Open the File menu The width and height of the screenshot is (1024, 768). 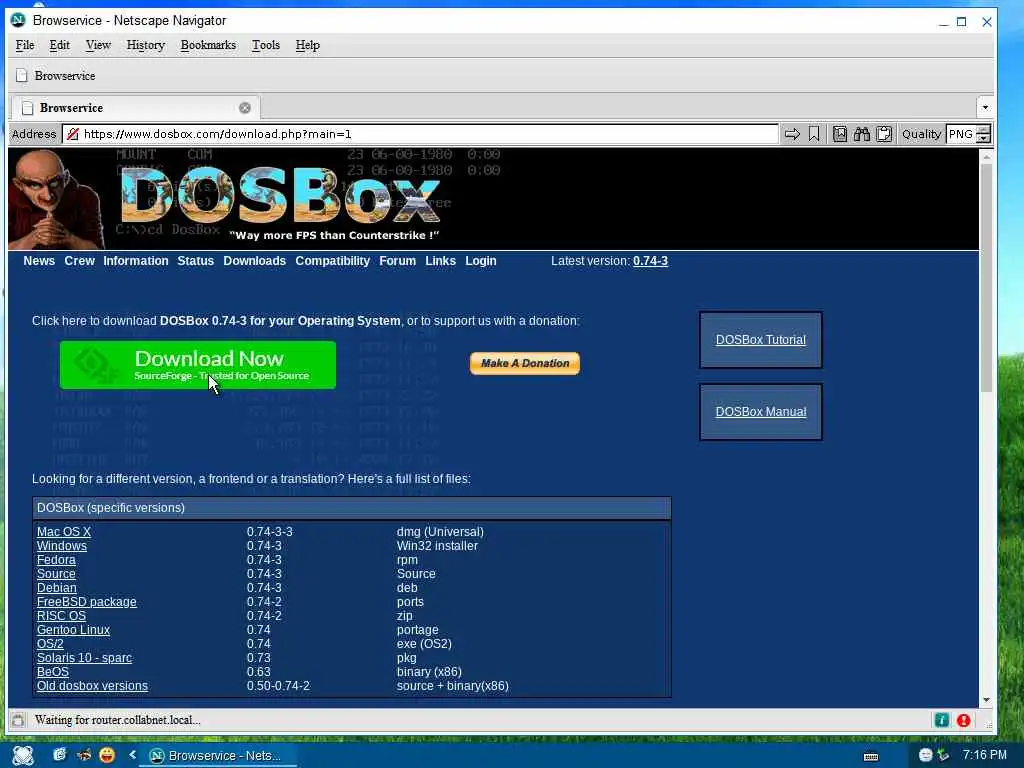pos(25,45)
